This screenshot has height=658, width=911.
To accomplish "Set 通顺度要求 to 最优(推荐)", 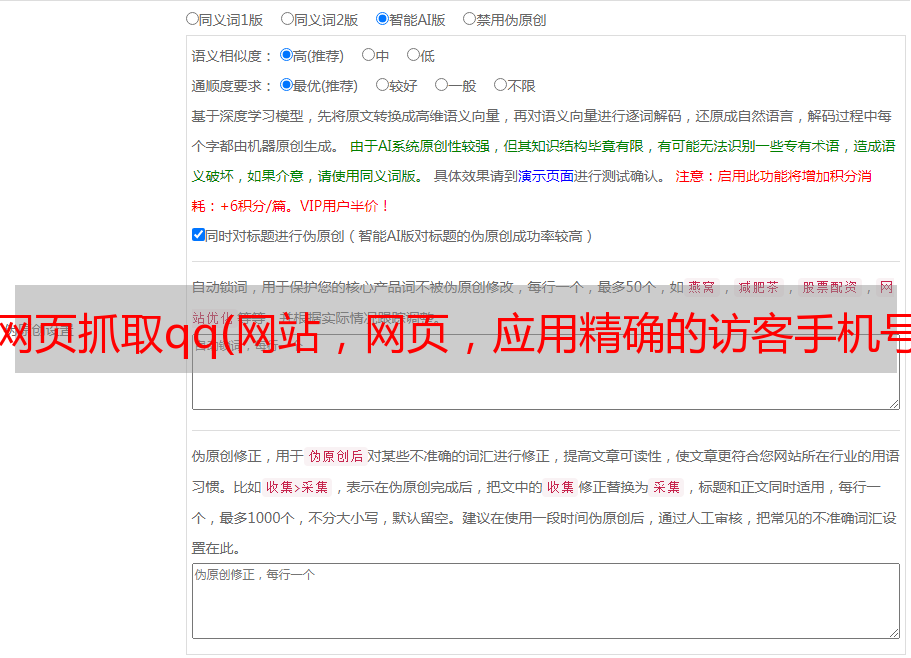I will click(286, 85).
